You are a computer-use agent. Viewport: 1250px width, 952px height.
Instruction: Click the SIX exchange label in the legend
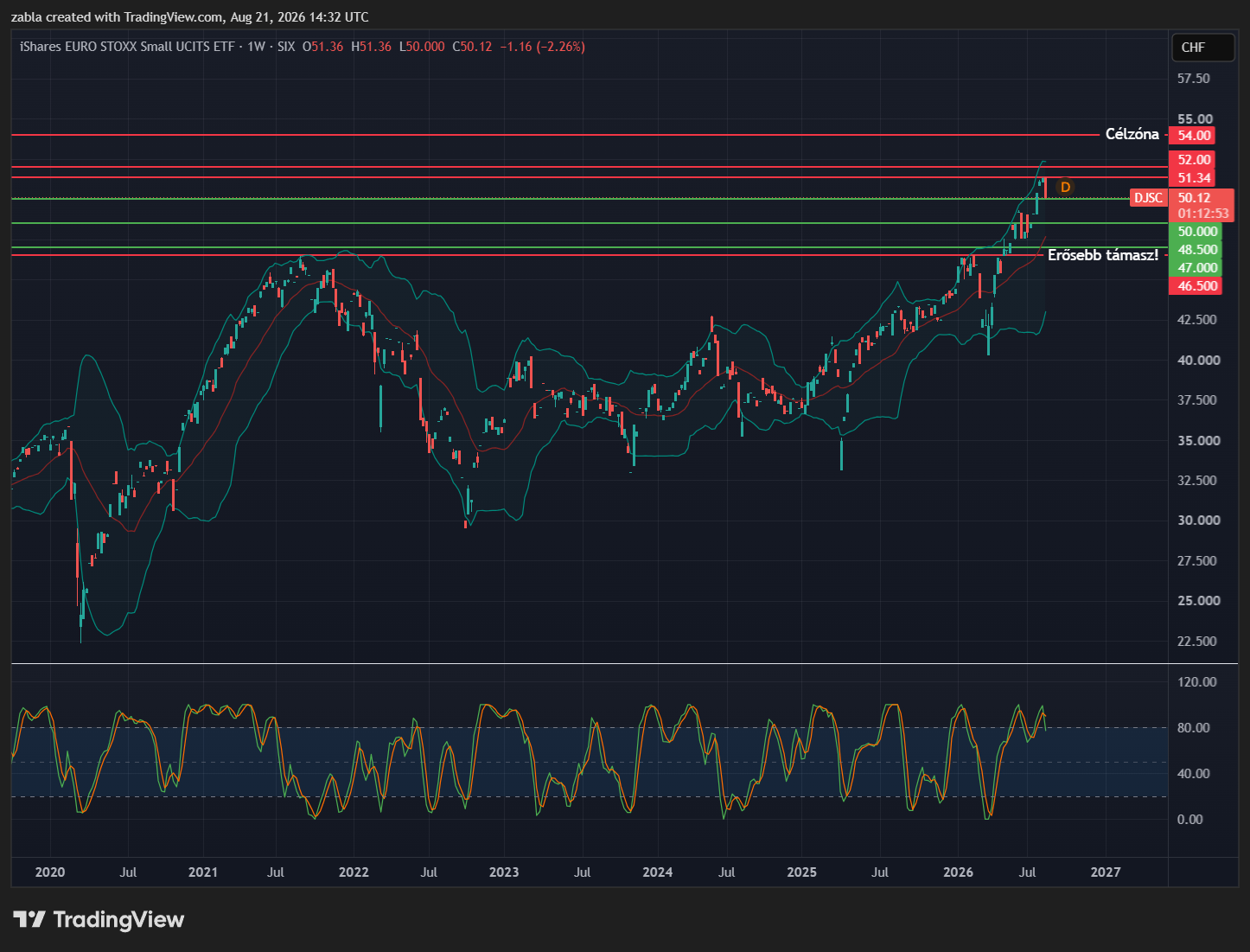click(x=286, y=47)
